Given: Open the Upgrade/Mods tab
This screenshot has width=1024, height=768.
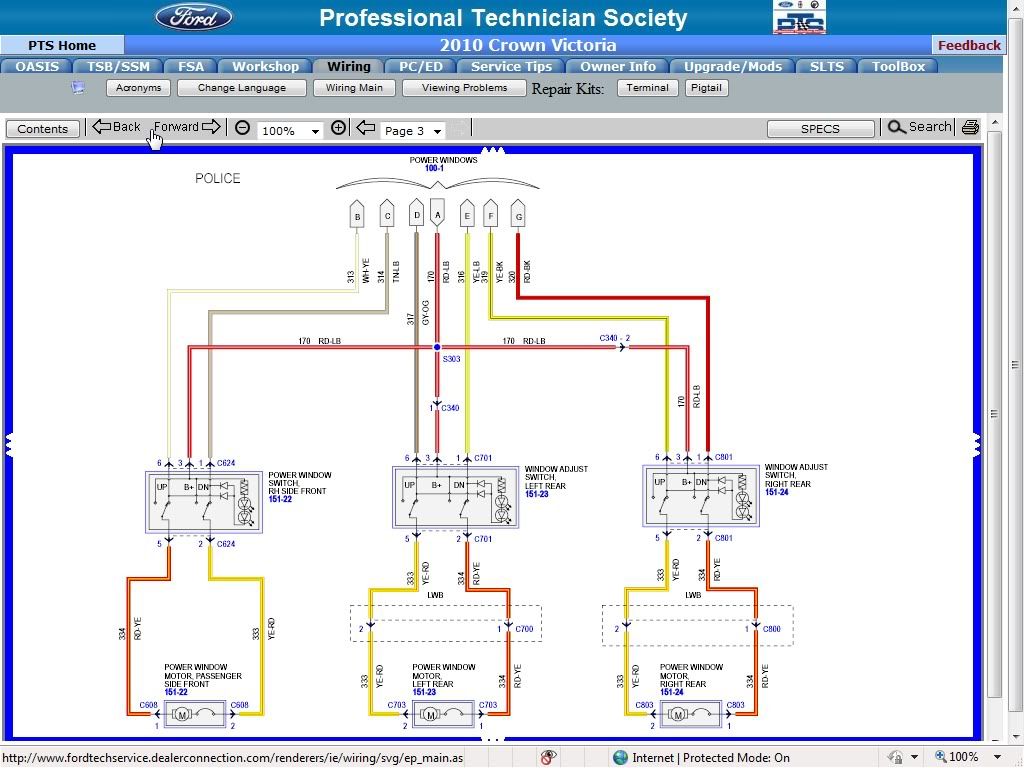Looking at the screenshot, I should click(733, 67).
